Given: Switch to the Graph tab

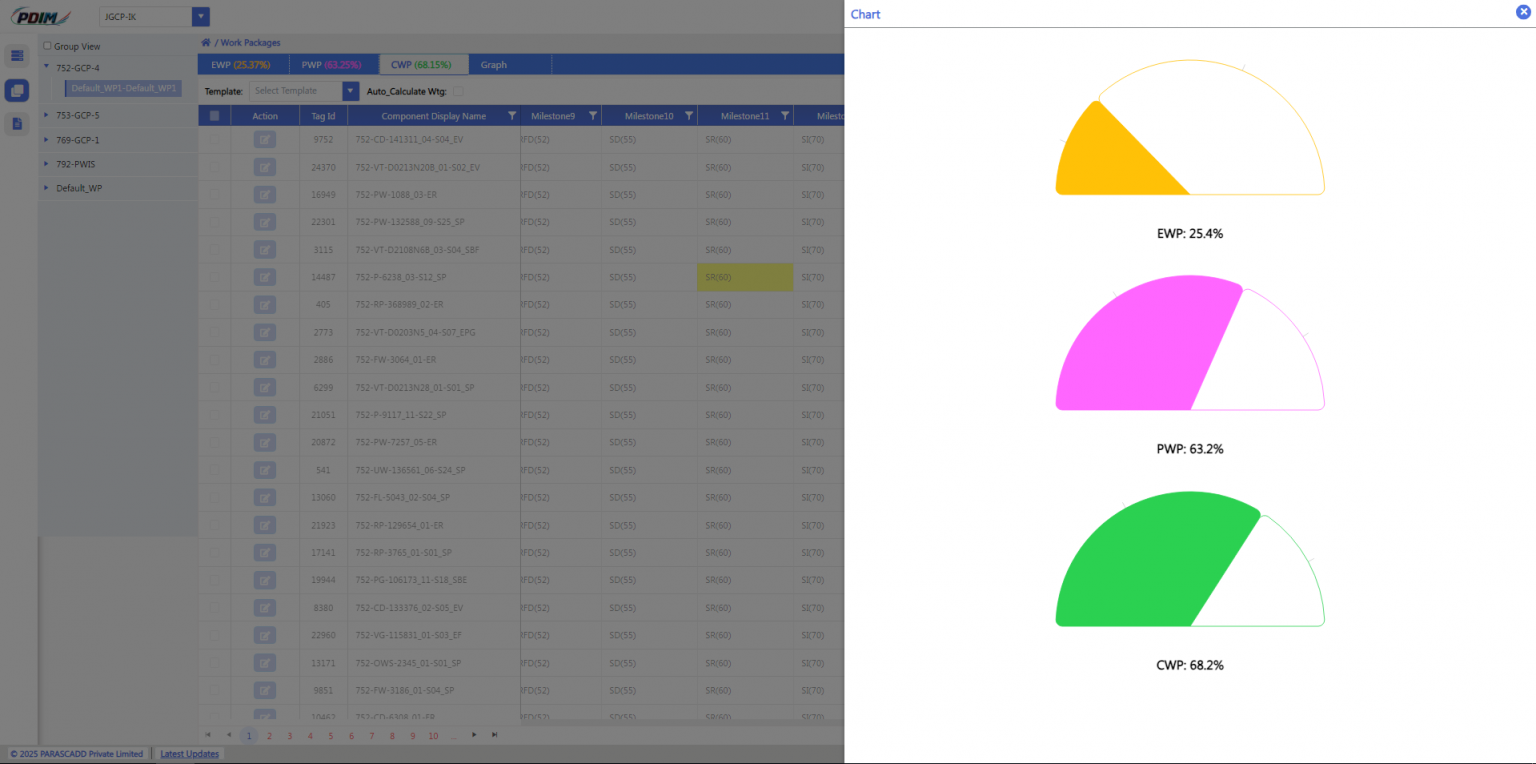Looking at the screenshot, I should click(x=493, y=65).
